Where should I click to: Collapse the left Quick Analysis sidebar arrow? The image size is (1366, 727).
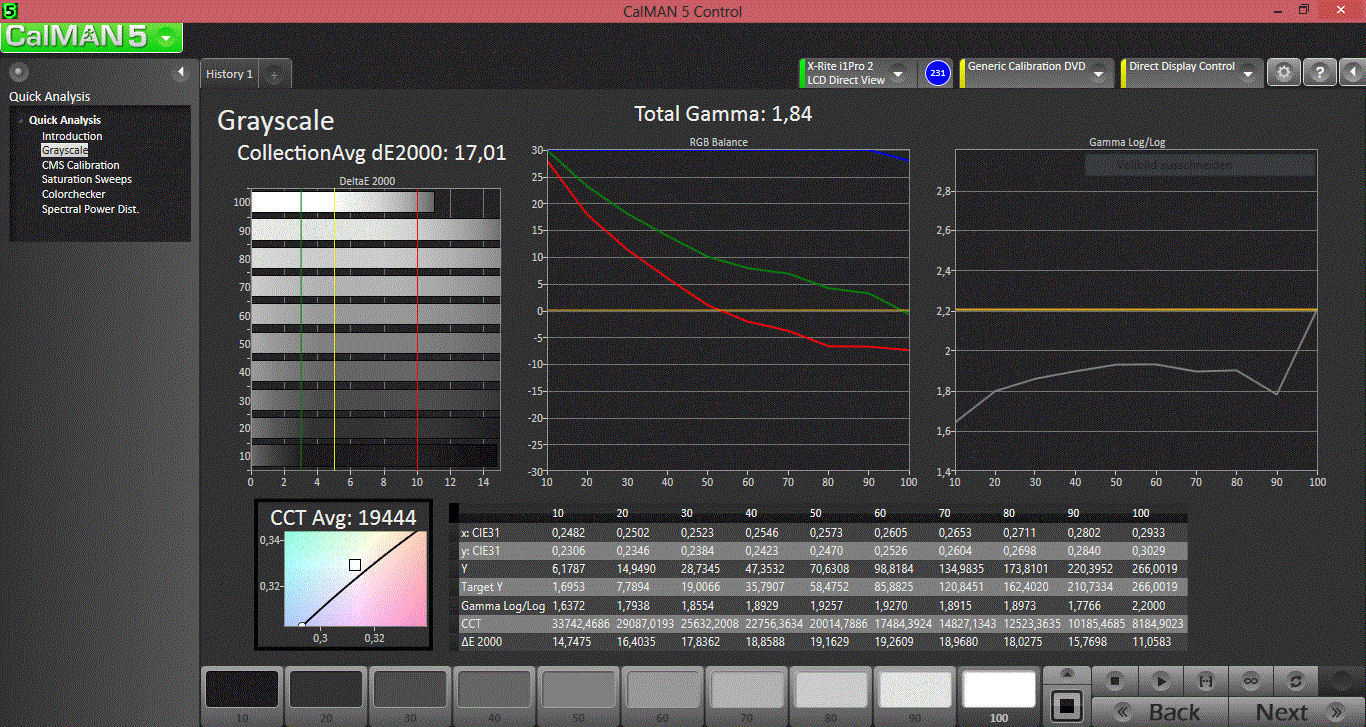tap(181, 72)
